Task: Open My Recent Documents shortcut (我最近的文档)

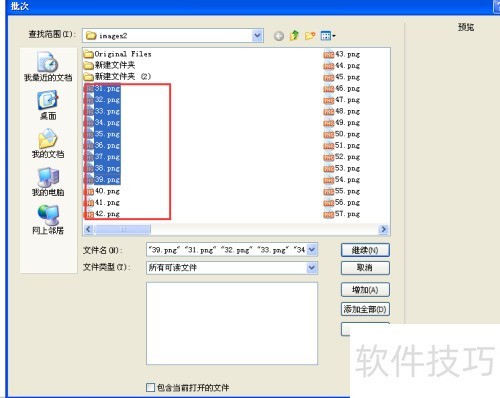Action: (x=48, y=67)
